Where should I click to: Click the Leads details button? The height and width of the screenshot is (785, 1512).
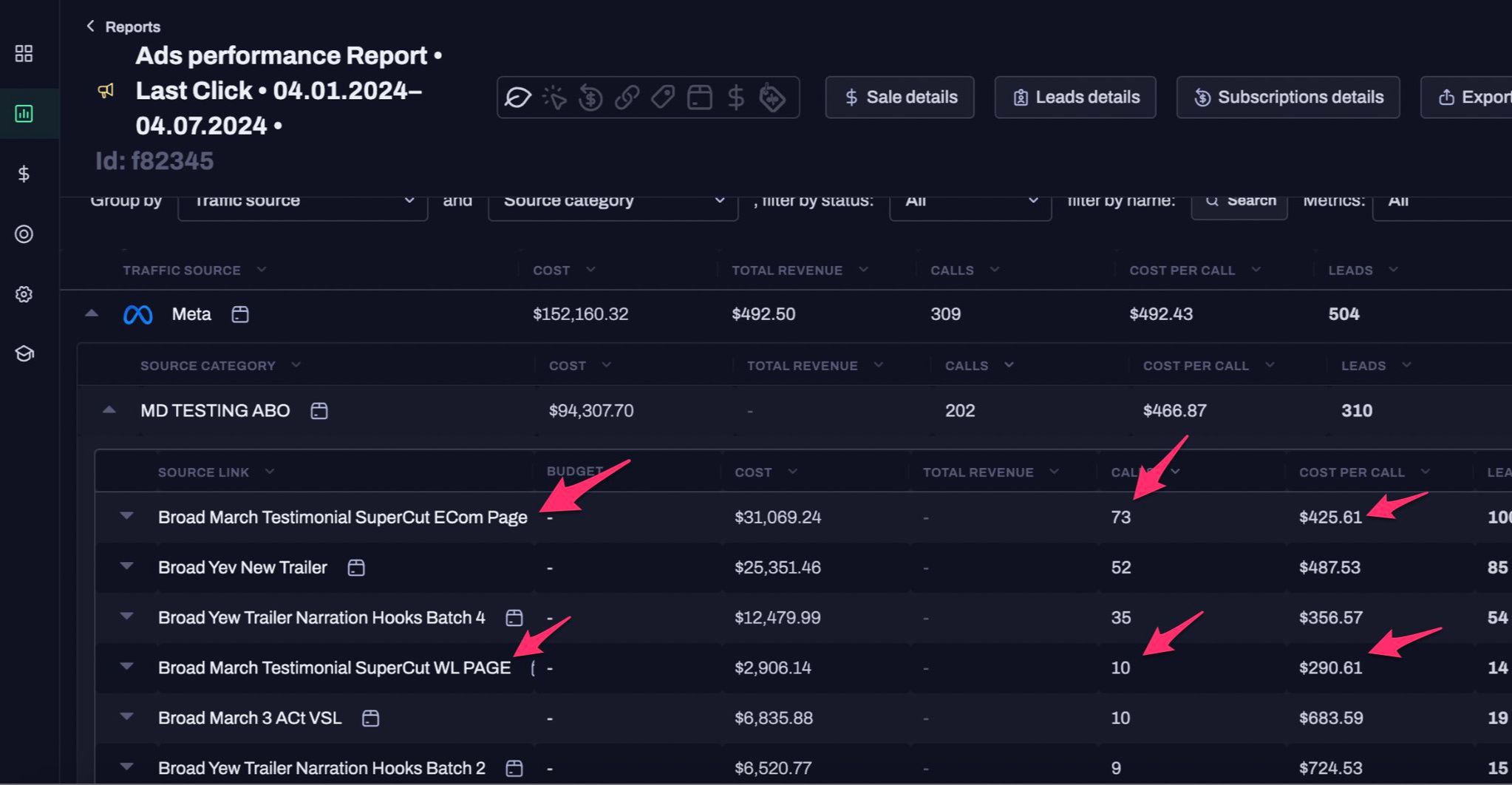click(1075, 98)
